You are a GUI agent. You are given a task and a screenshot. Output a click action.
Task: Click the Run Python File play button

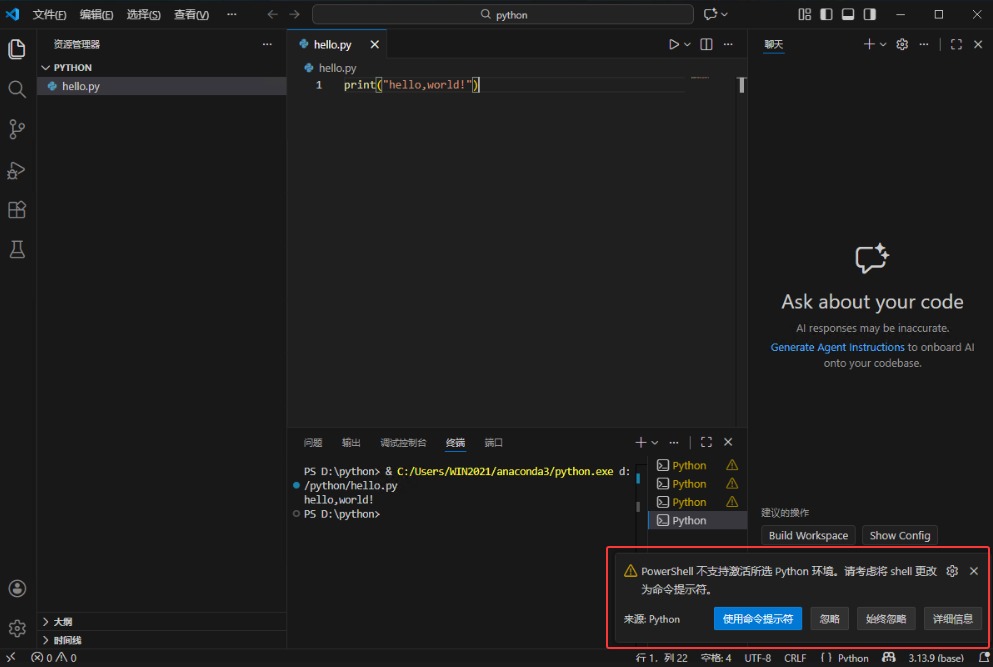coord(674,44)
